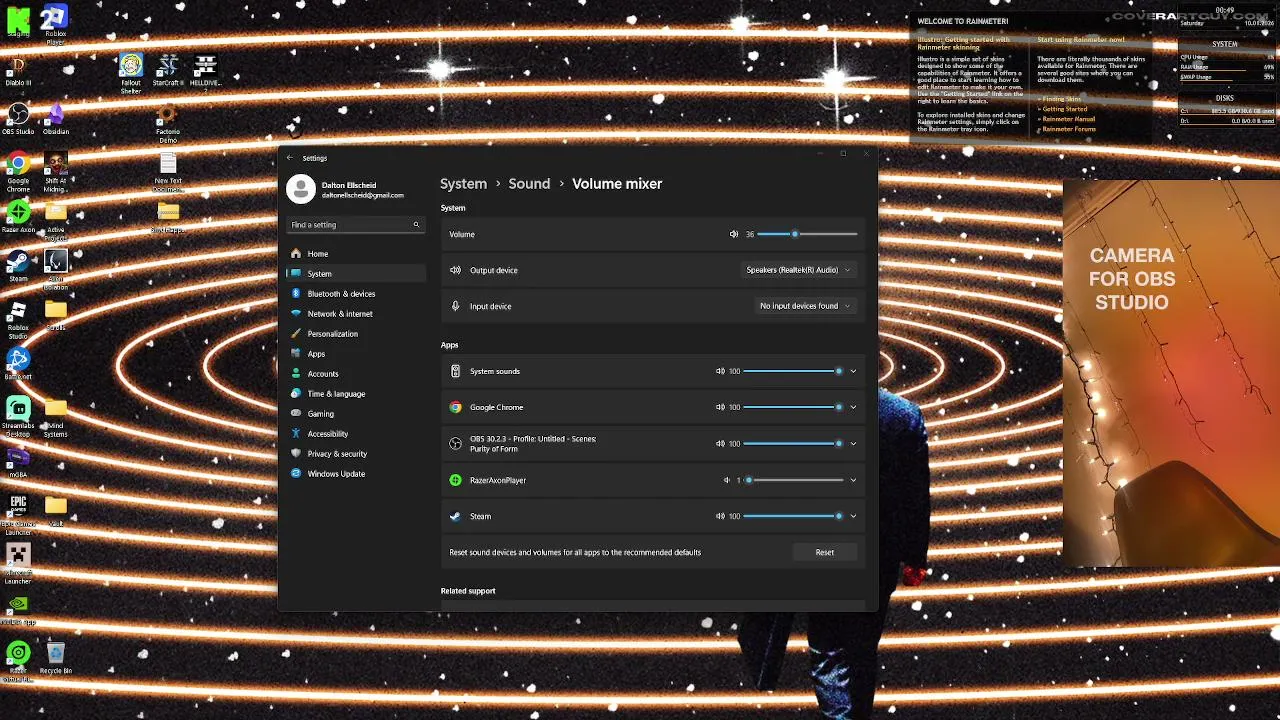Click the user profile avatar
The image size is (1280, 720).
[301, 189]
